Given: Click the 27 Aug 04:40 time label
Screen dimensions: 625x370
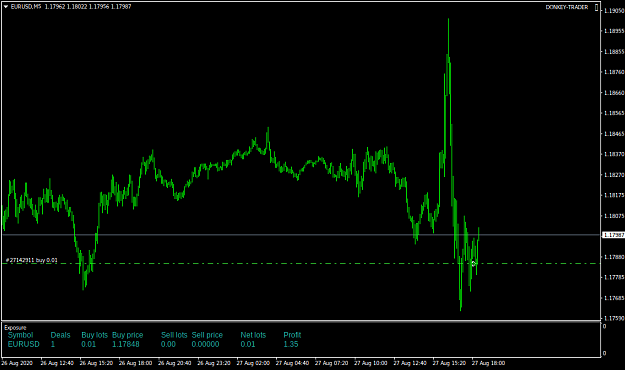Looking at the screenshot, I should point(293,363).
